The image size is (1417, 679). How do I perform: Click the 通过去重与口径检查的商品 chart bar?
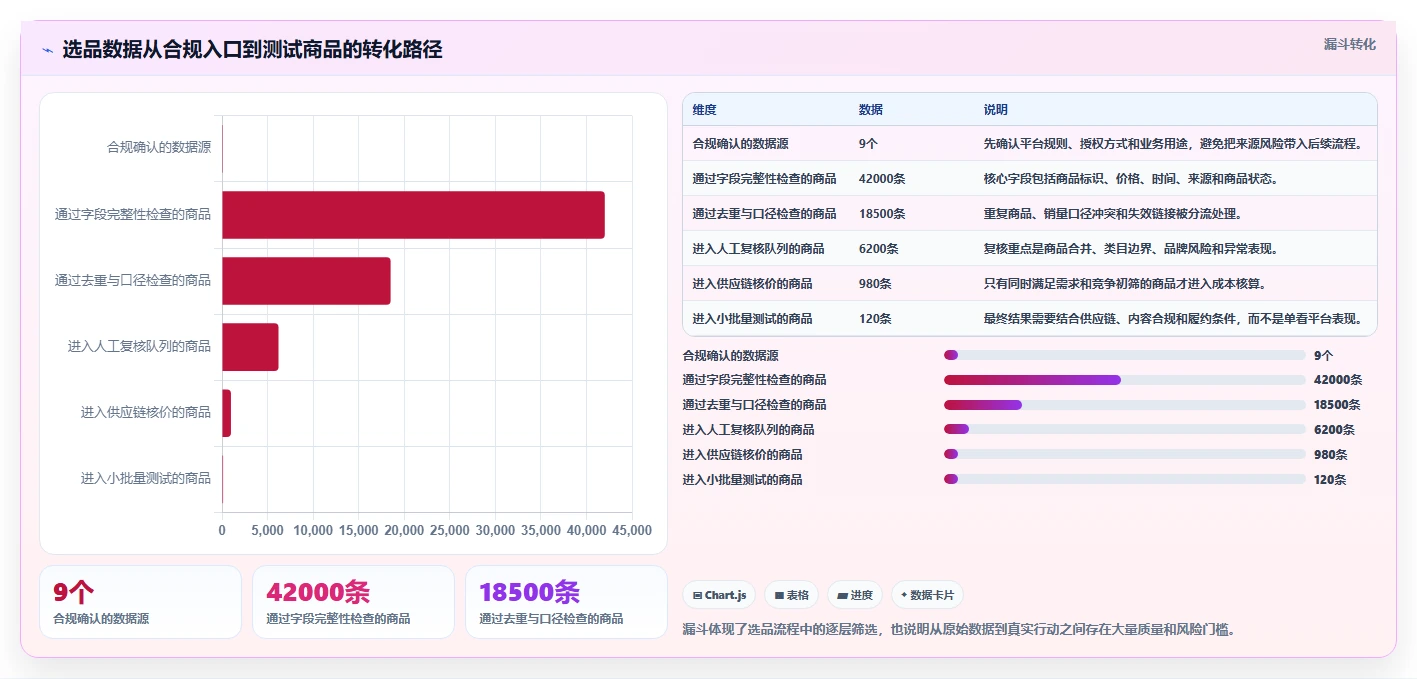click(306, 281)
